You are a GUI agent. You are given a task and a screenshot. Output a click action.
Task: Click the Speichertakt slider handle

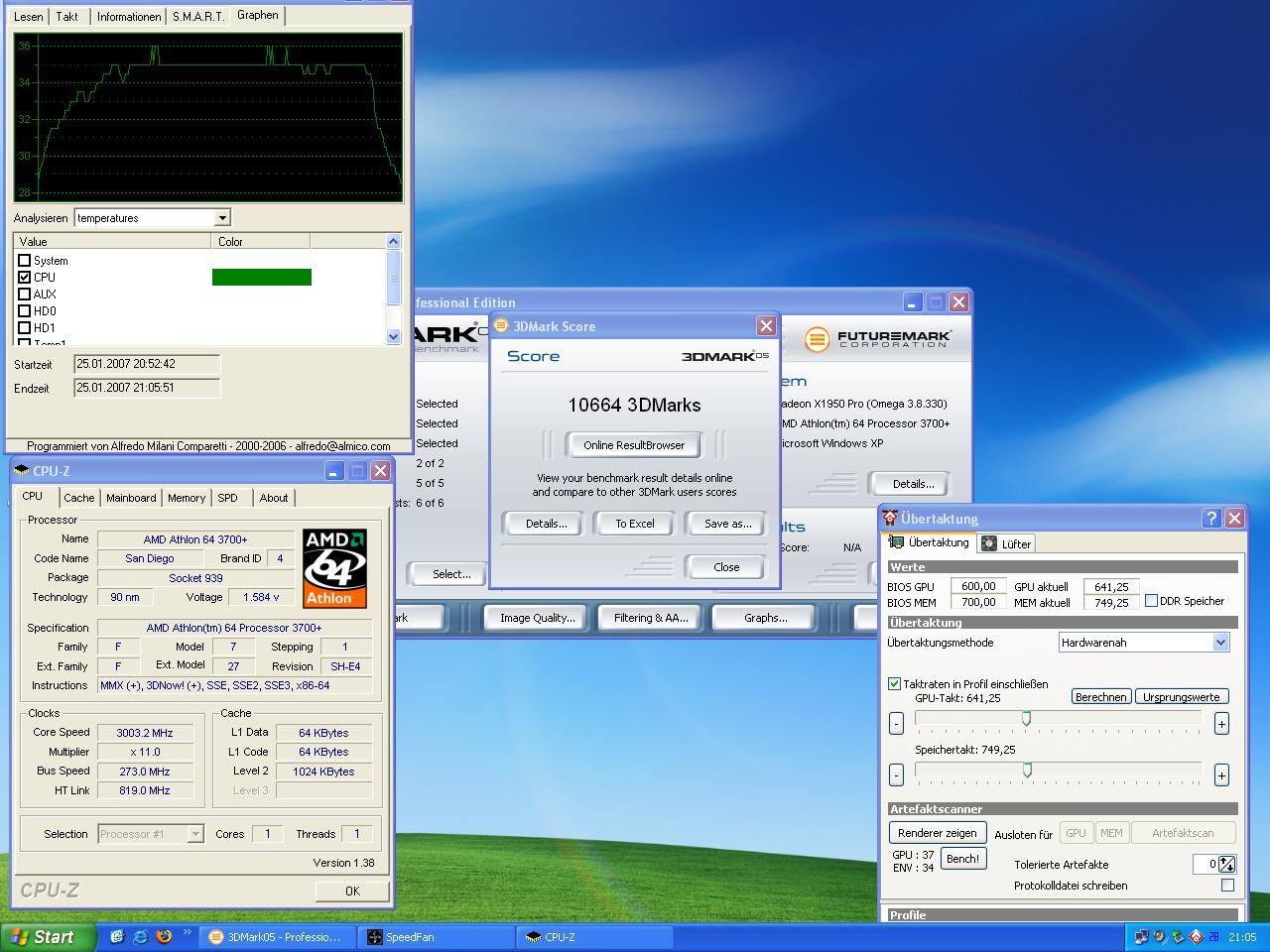pos(1027,771)
